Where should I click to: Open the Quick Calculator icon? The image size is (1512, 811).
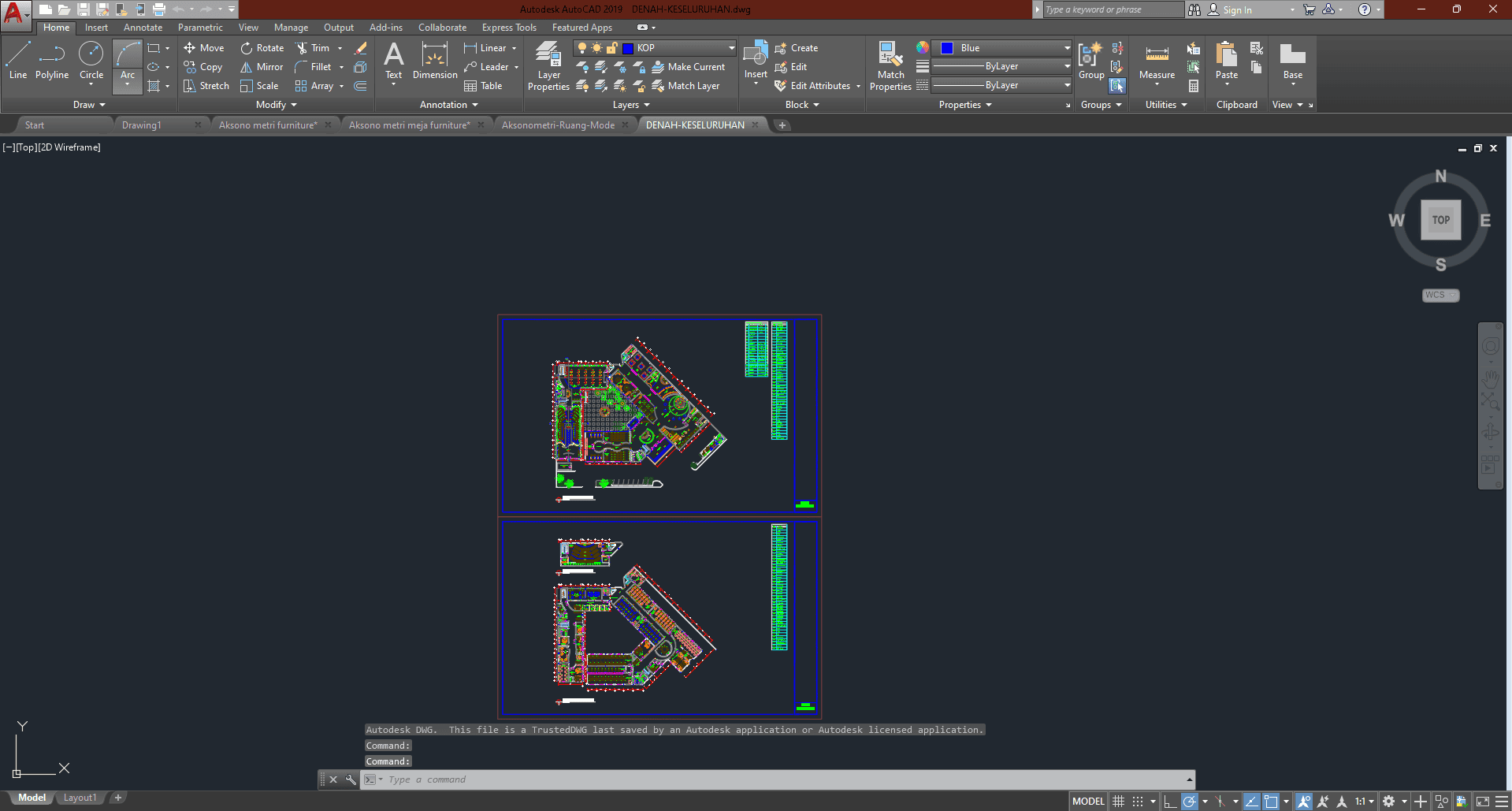[x=1194, y=86]
